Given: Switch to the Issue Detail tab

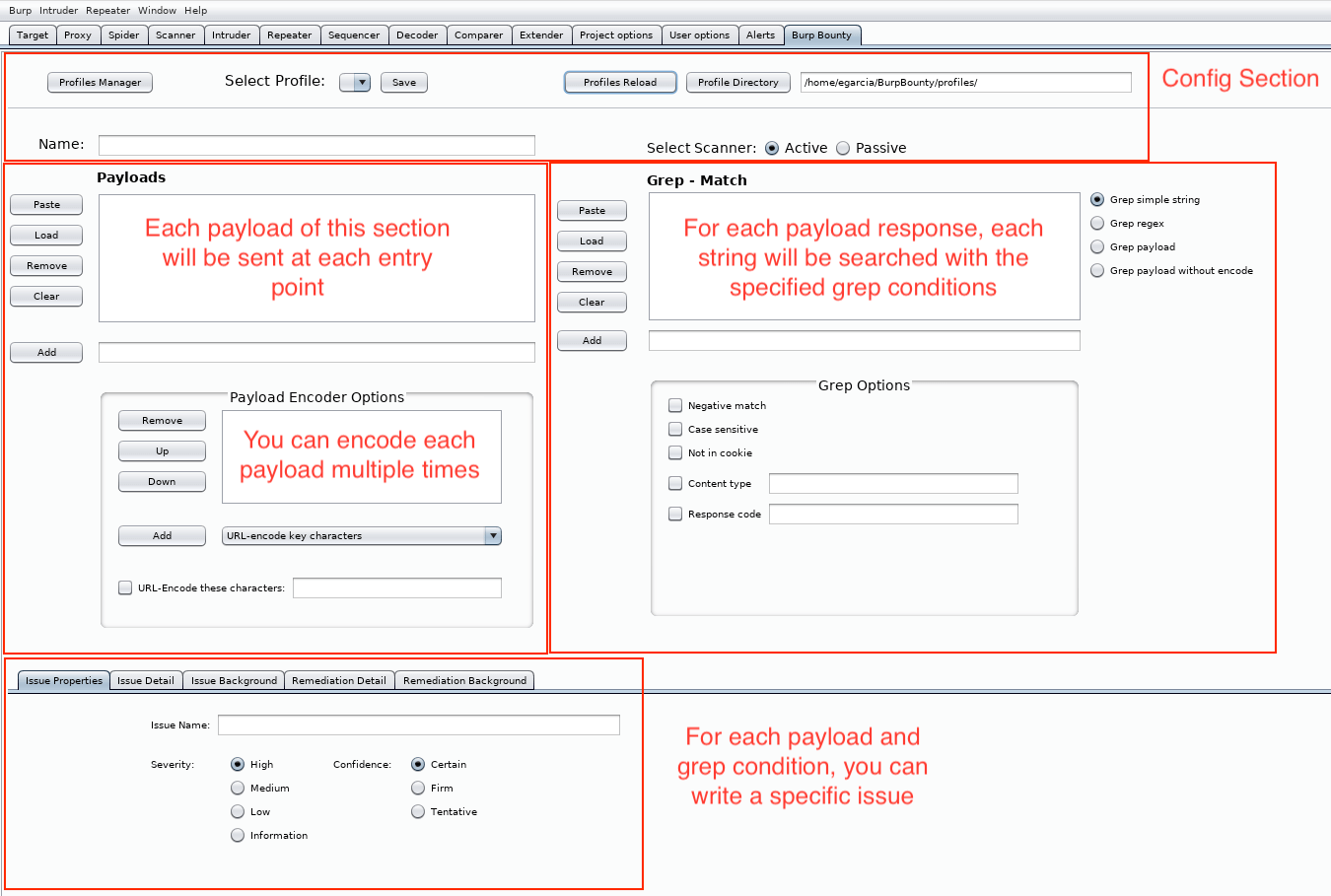Looking at the screenshot, I should click(x=145, y=680).
